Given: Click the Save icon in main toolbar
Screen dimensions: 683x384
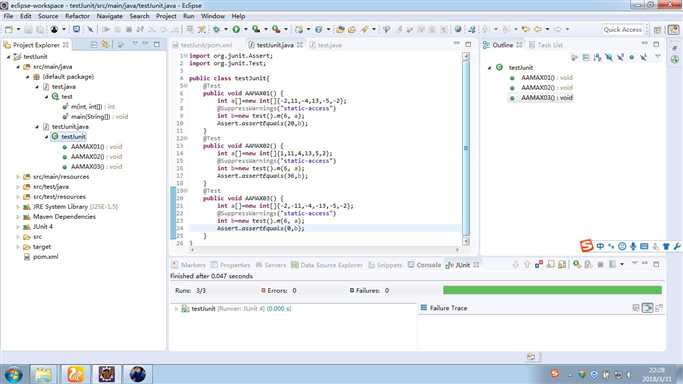Looking at the screenshot, I should (28, 29).
